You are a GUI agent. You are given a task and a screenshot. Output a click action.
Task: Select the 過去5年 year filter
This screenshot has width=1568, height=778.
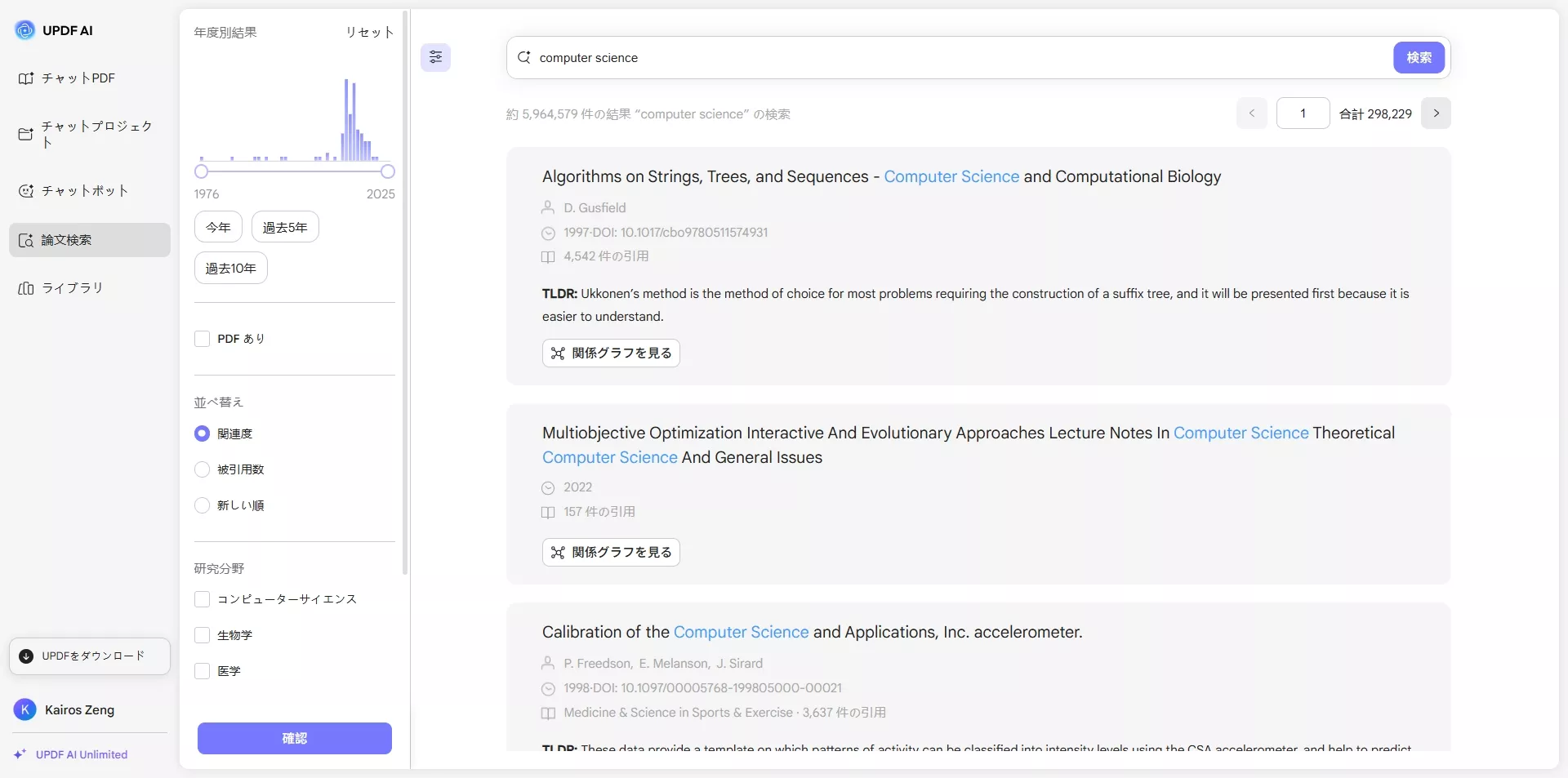point(285,227)
